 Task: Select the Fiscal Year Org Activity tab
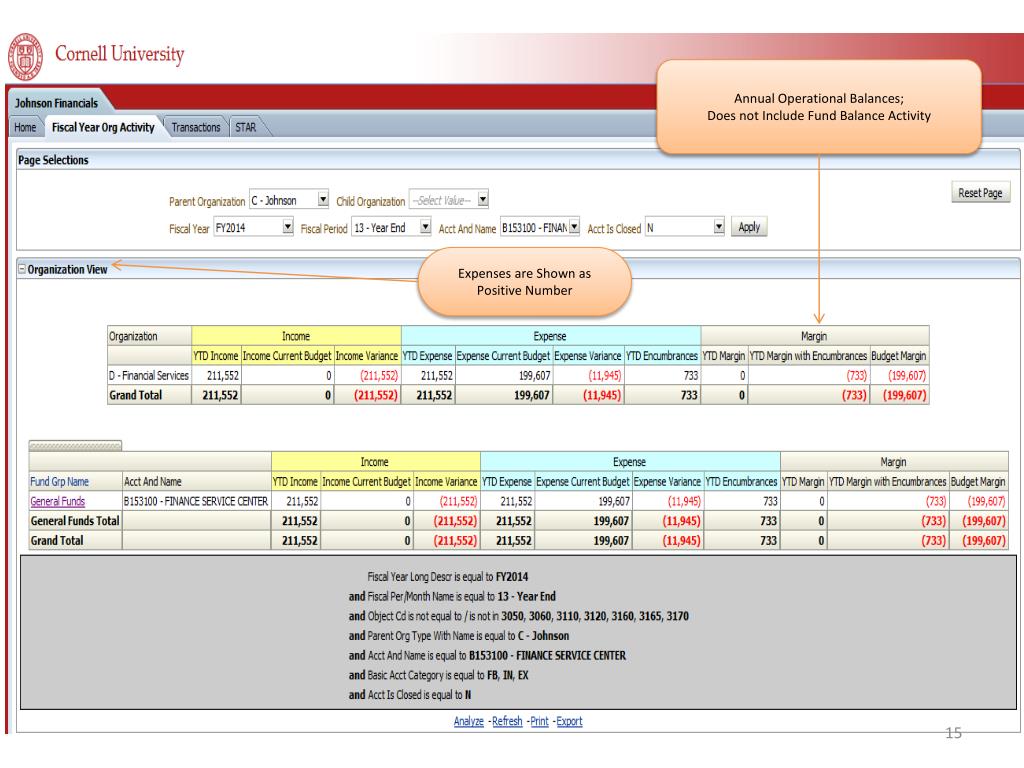(103, 127)
